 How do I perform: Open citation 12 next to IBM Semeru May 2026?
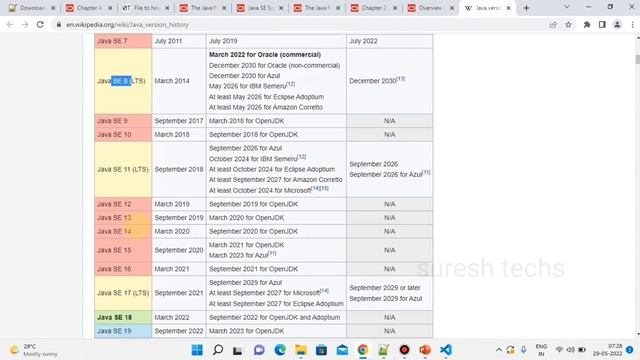click(291, 84)
